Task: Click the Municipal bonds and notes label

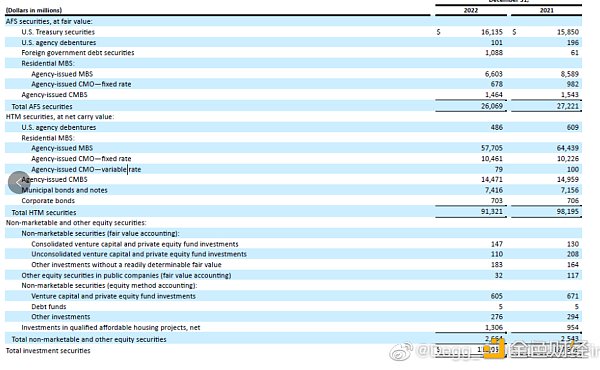Action: pos(64,190)
